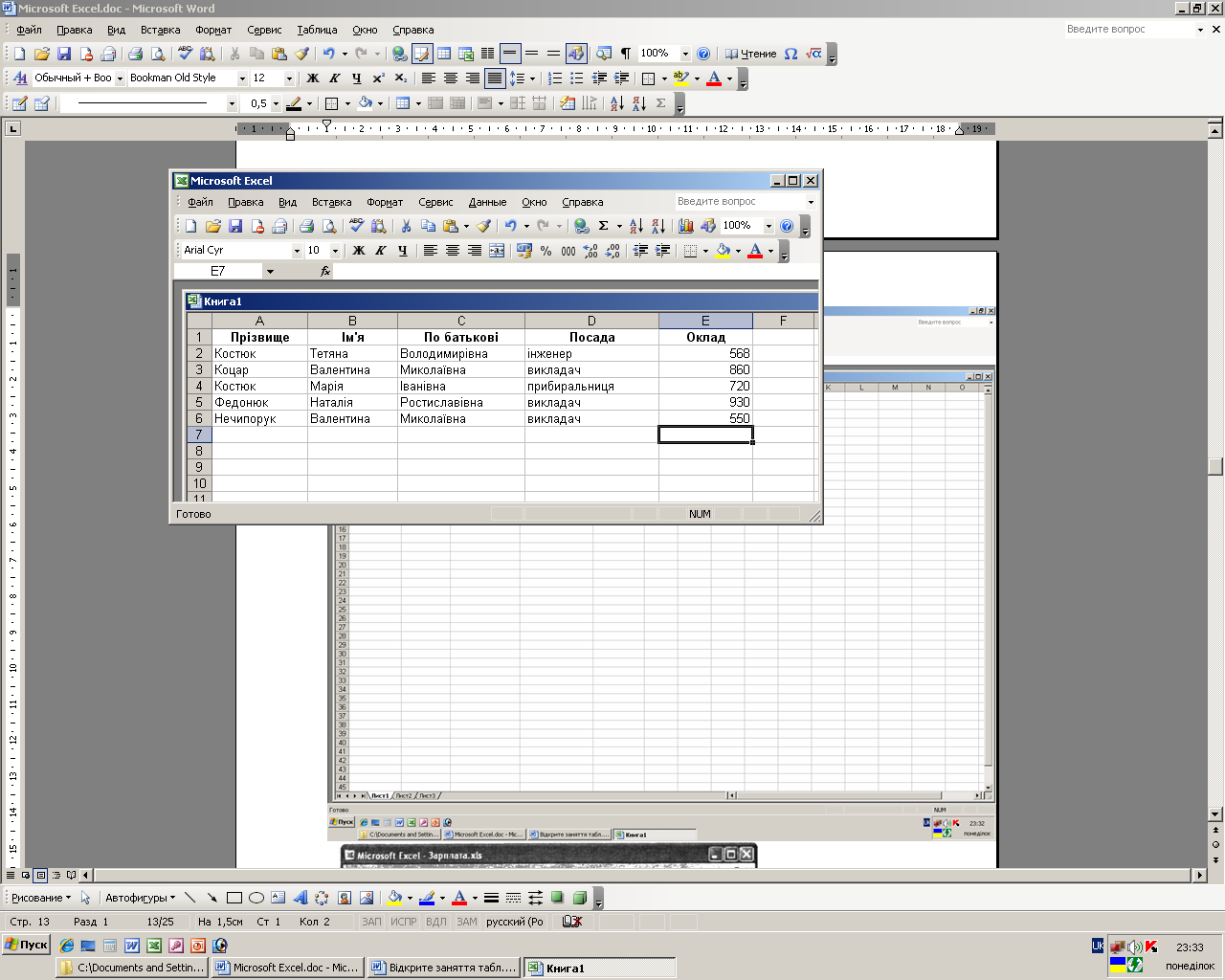Screen dimensions: 1225x980
Task: Toggle justified alignment in Word
Action: click(495, 78)
